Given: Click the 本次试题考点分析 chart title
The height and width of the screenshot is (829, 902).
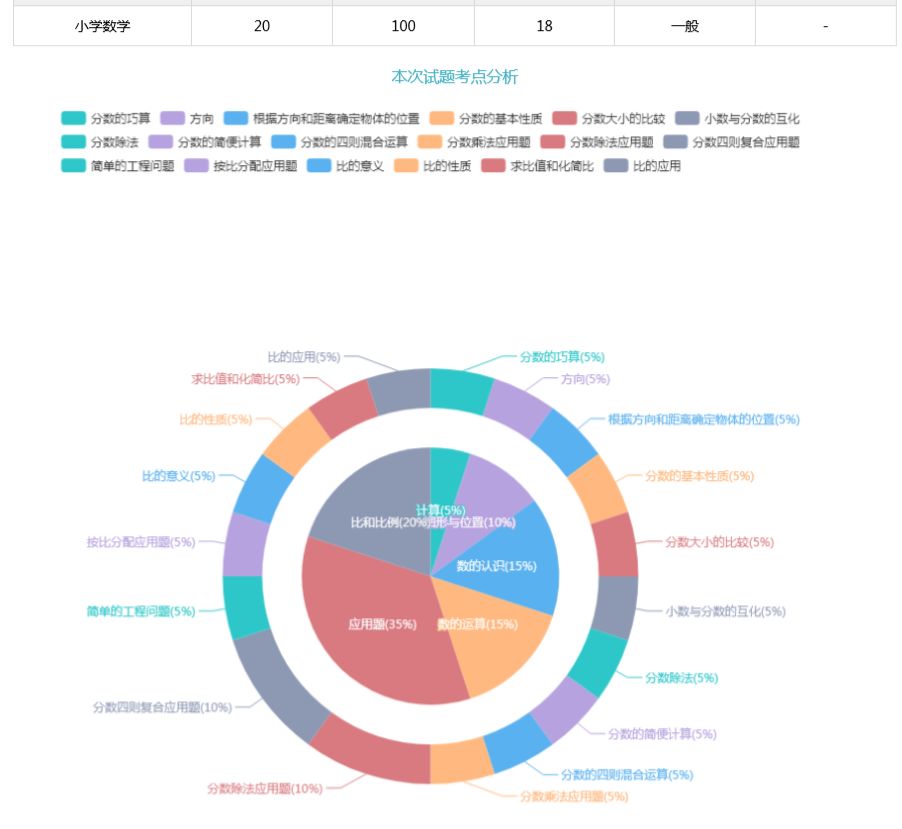Looking at the screenshot, I should (x=454, y=77).
